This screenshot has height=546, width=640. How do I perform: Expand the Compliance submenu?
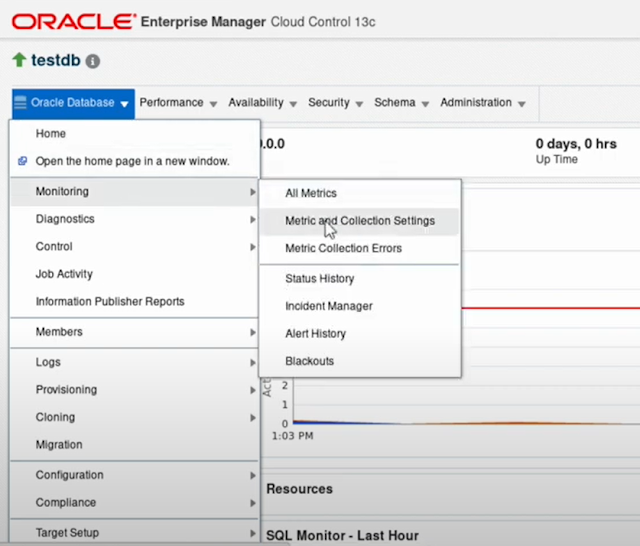tap(135, 503)
